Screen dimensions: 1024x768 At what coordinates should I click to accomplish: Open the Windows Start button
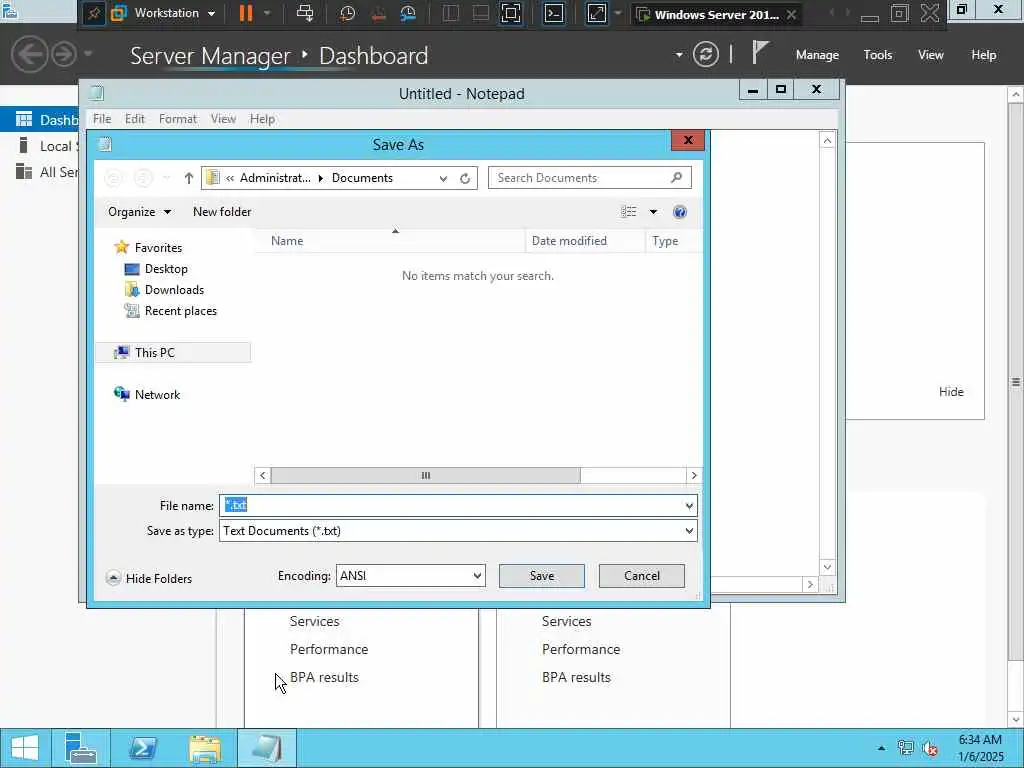25,748
